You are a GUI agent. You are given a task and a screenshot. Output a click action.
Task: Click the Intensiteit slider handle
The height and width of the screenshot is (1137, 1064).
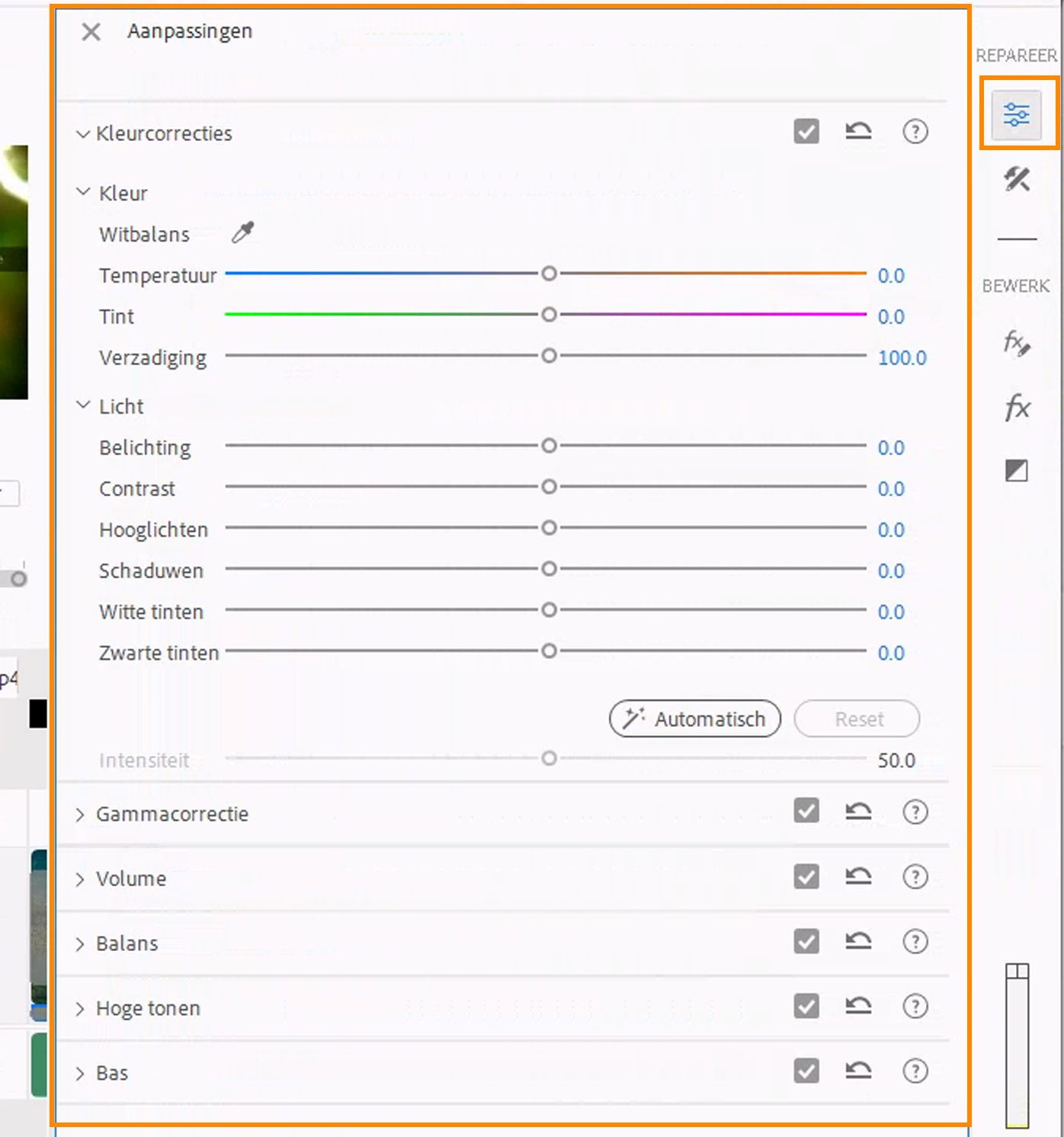tap(549, 758)
